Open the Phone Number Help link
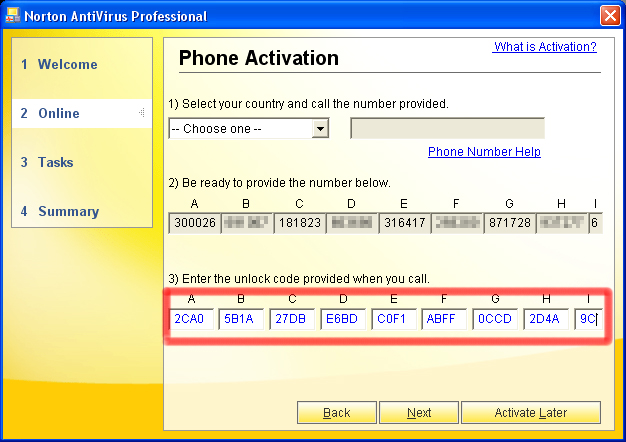The height and width of the screenshot is (442, 626). click(484, 152)
